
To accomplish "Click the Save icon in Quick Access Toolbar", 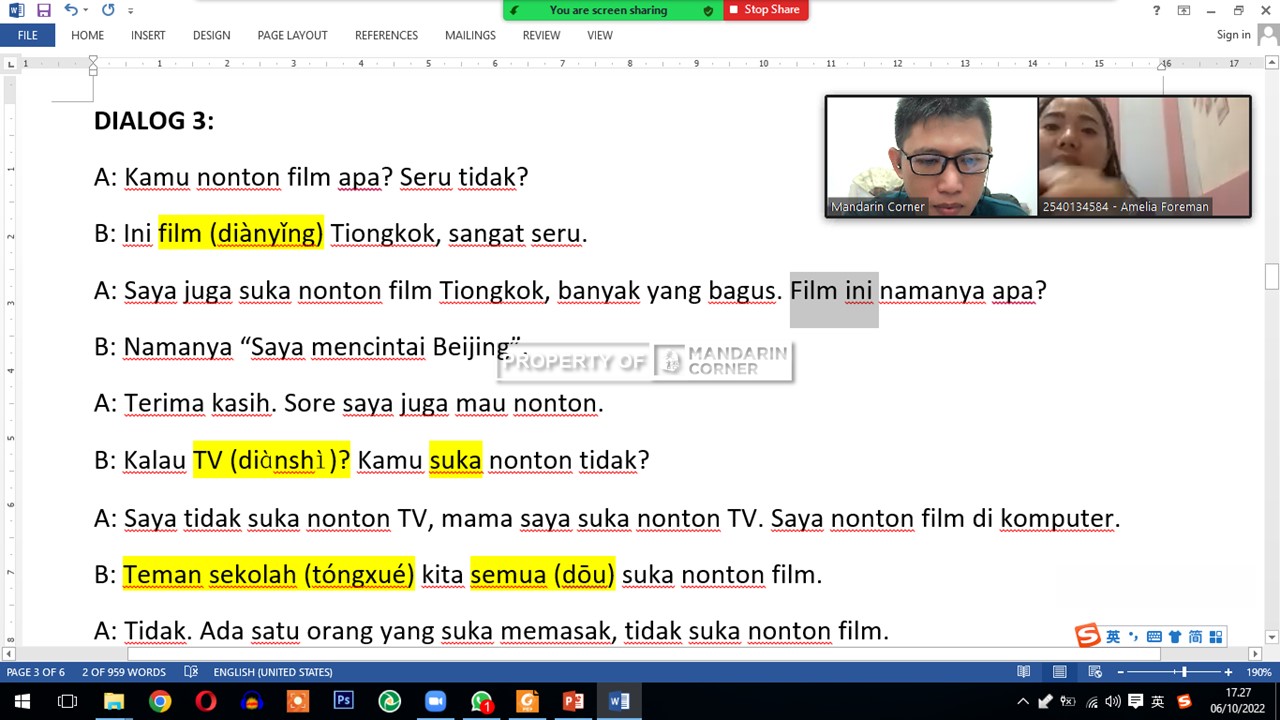I will pyautogui.click(x=43, y=10).
